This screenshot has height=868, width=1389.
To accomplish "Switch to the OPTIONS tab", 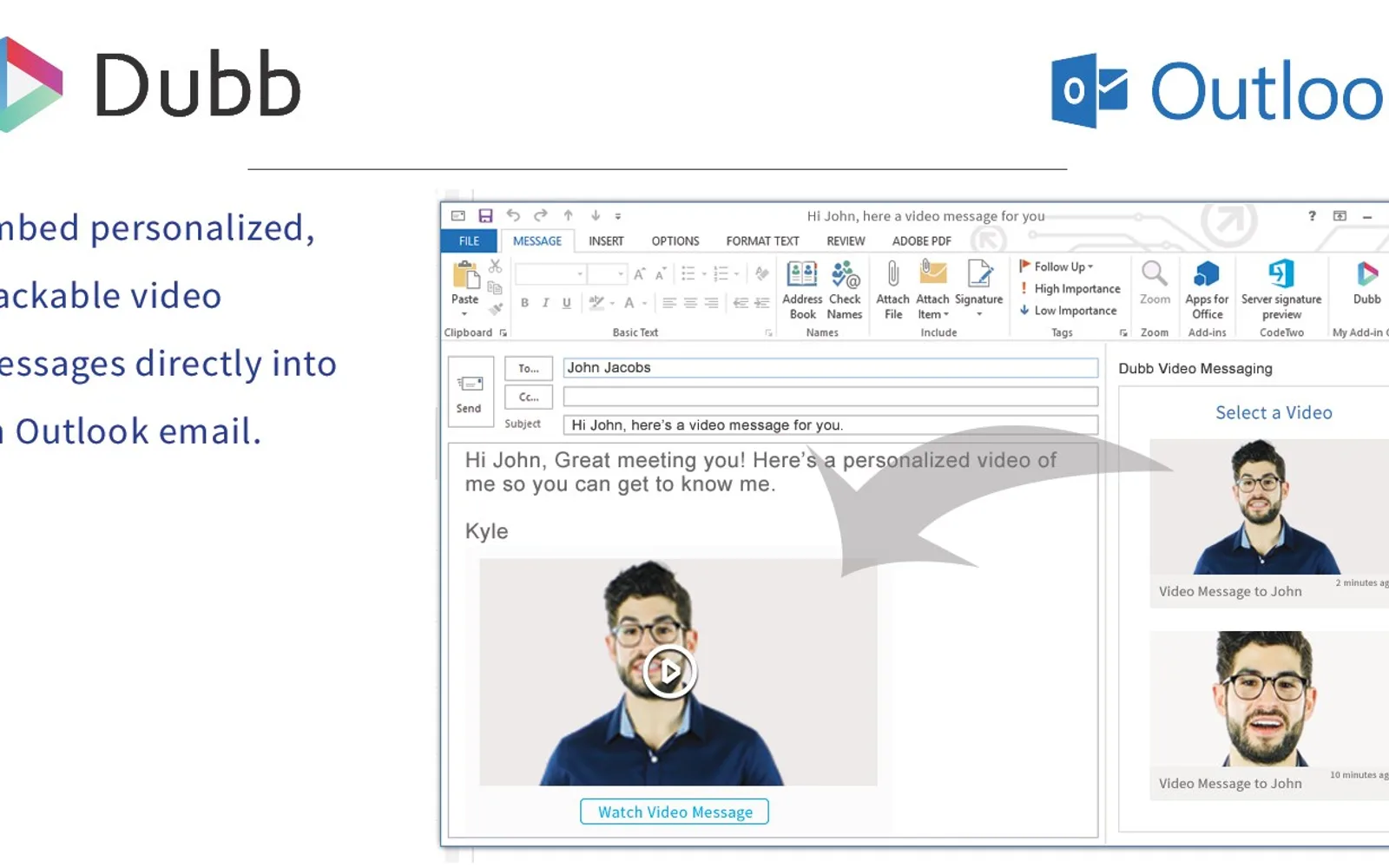I will click(x=675, y=240).
